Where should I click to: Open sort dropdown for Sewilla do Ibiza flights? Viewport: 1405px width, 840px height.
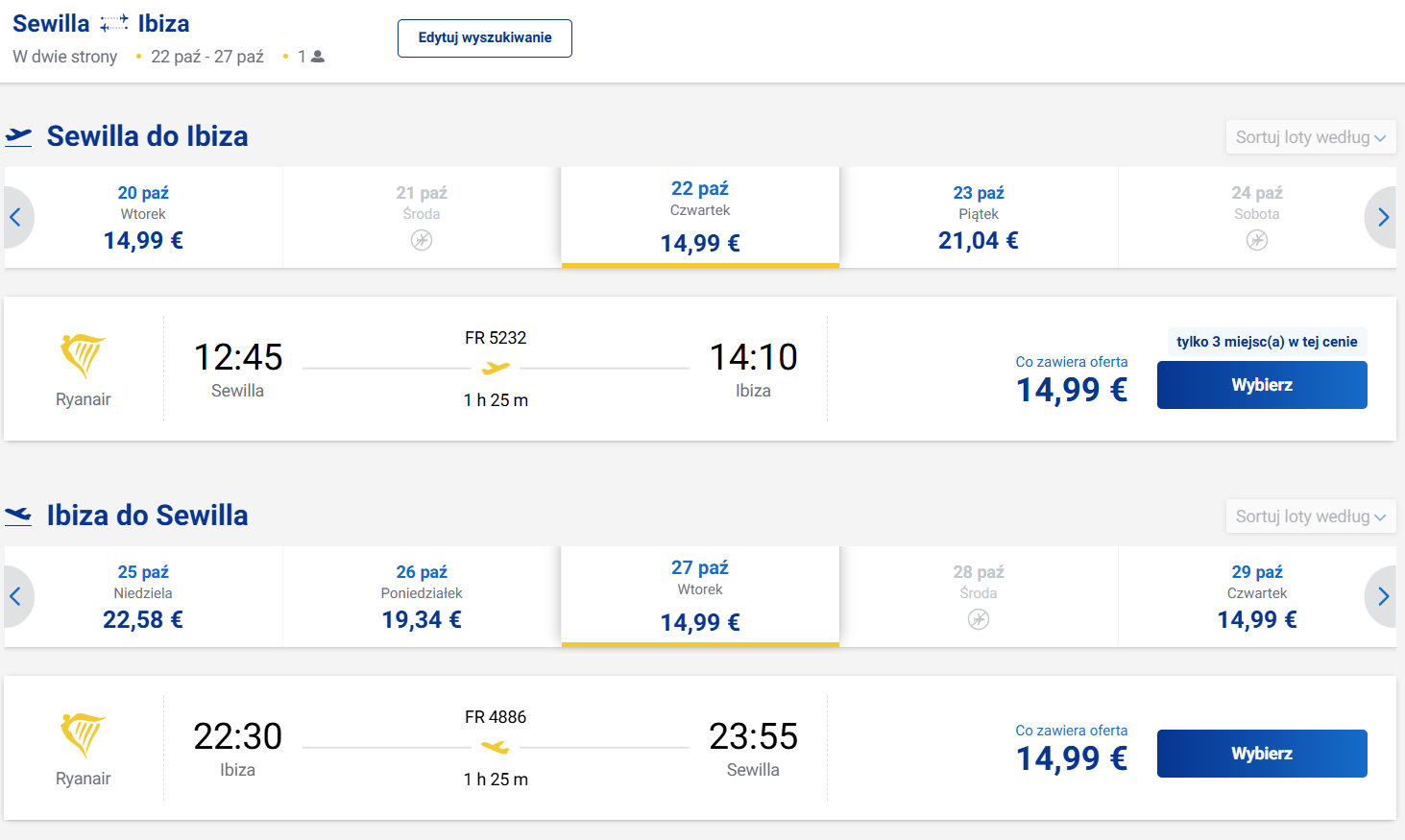(1311, 137)
